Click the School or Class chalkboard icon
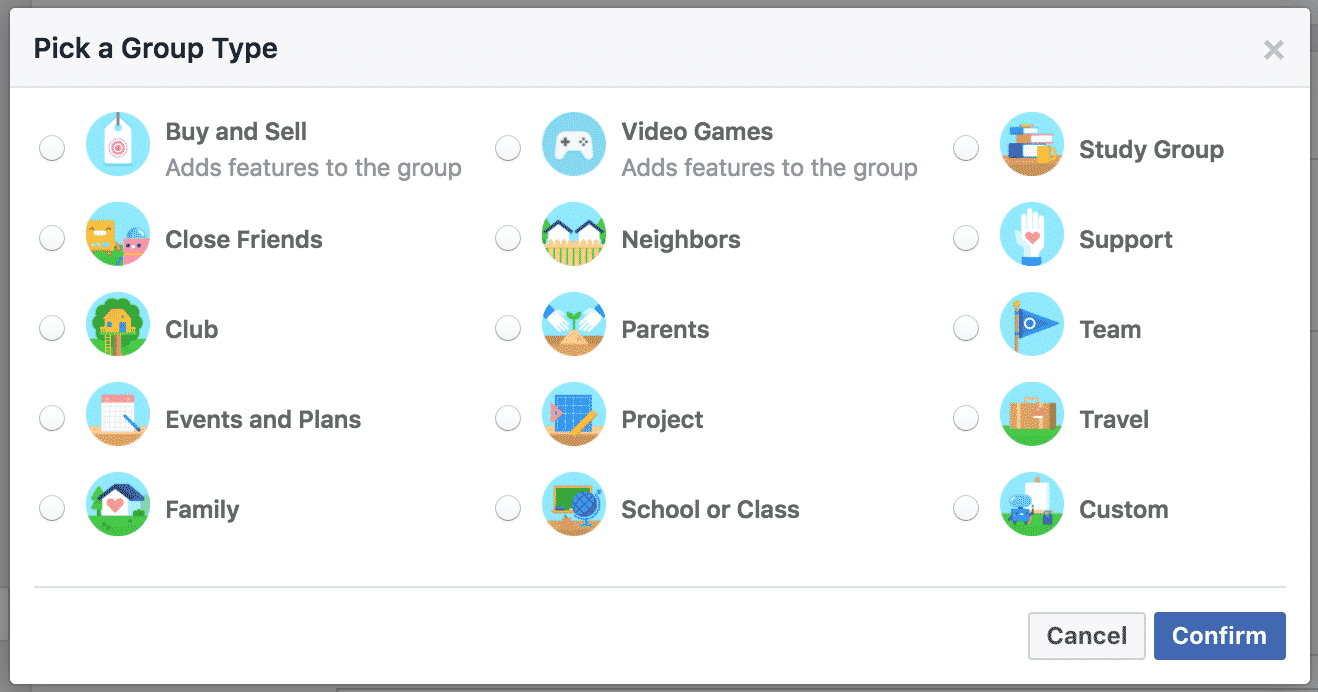Viewport: 1318px width, 692px height. (574, 505)
